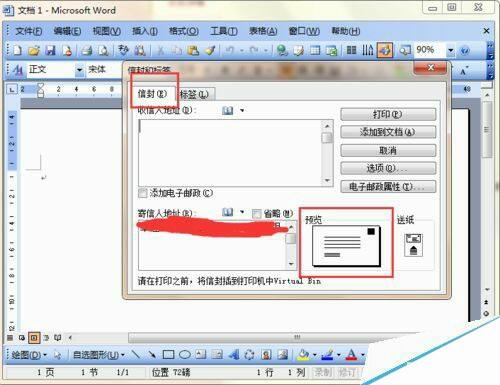500x385 pixels.
Task: Select the 信封 tab
Action: [x=152, y=94]
